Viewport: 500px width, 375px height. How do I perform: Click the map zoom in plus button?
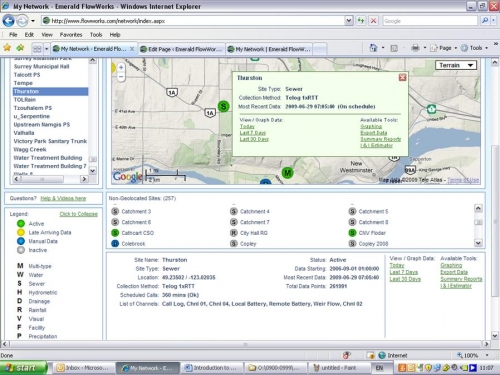pos(121,67)
